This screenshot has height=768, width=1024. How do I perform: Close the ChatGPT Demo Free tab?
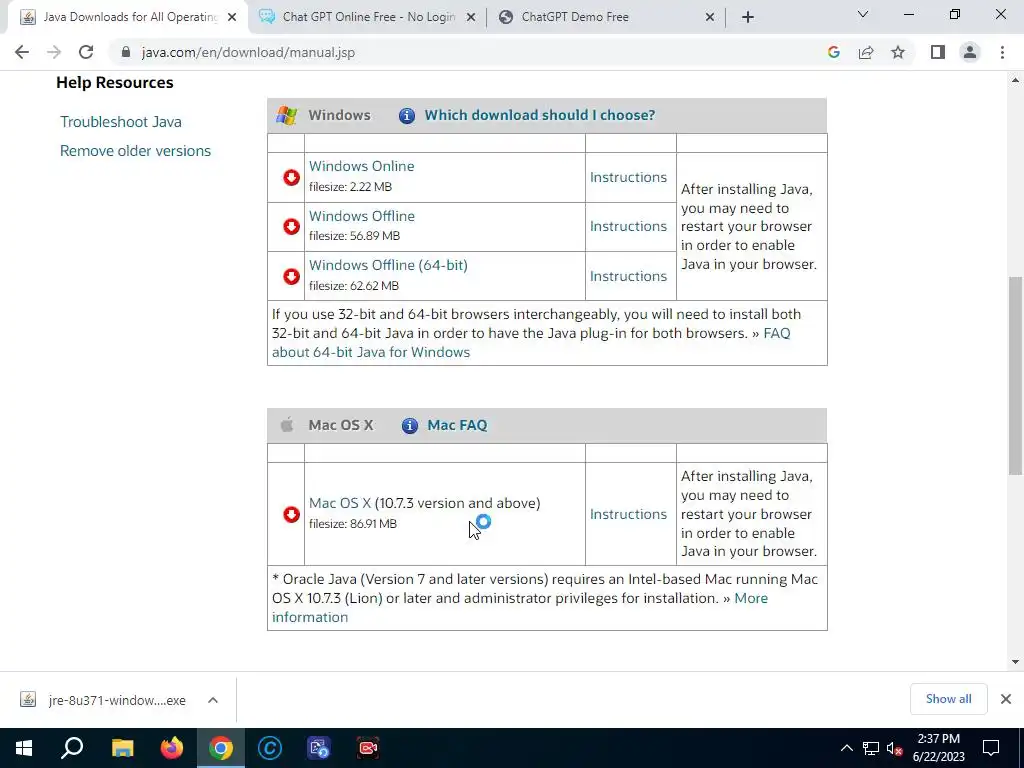pyautogui.click(x=710, y=18)
